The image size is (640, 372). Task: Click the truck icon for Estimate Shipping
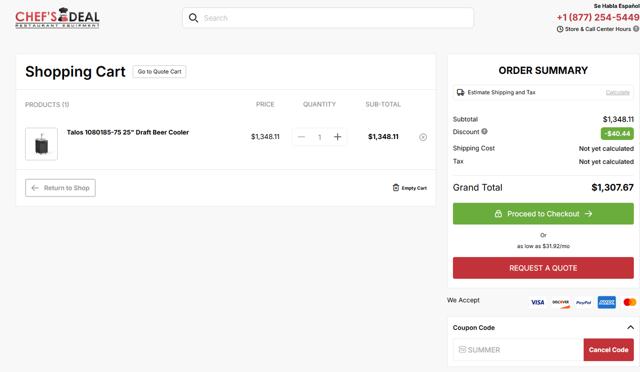[x=460, y=92]
